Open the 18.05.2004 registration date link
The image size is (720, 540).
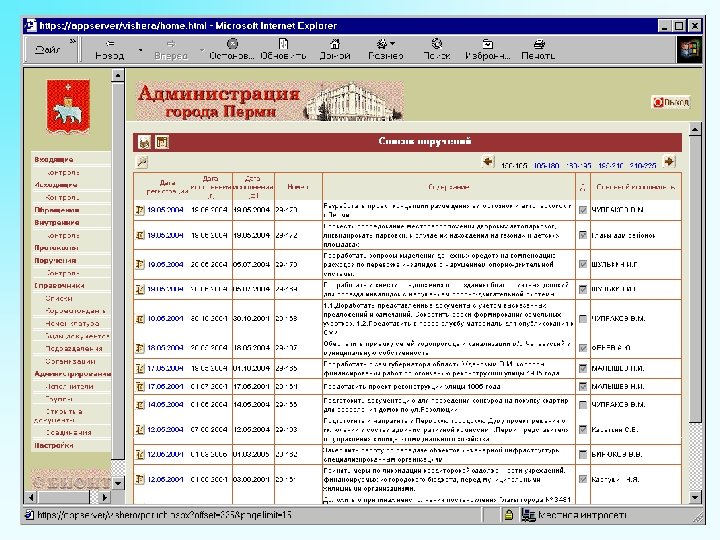[x=165, y=348]
